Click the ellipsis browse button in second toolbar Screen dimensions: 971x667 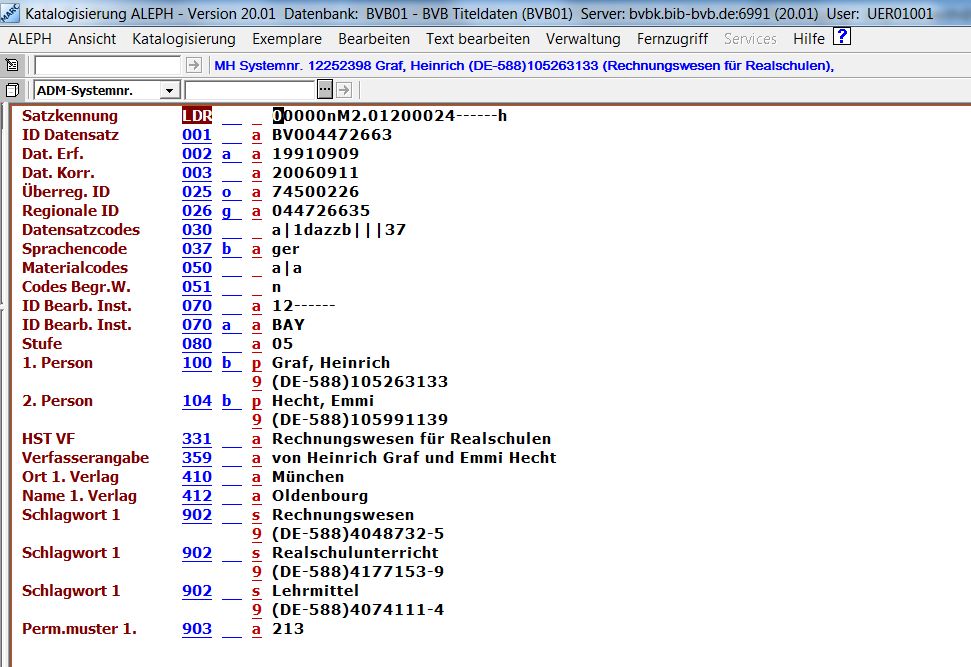[x=324, y=90]
